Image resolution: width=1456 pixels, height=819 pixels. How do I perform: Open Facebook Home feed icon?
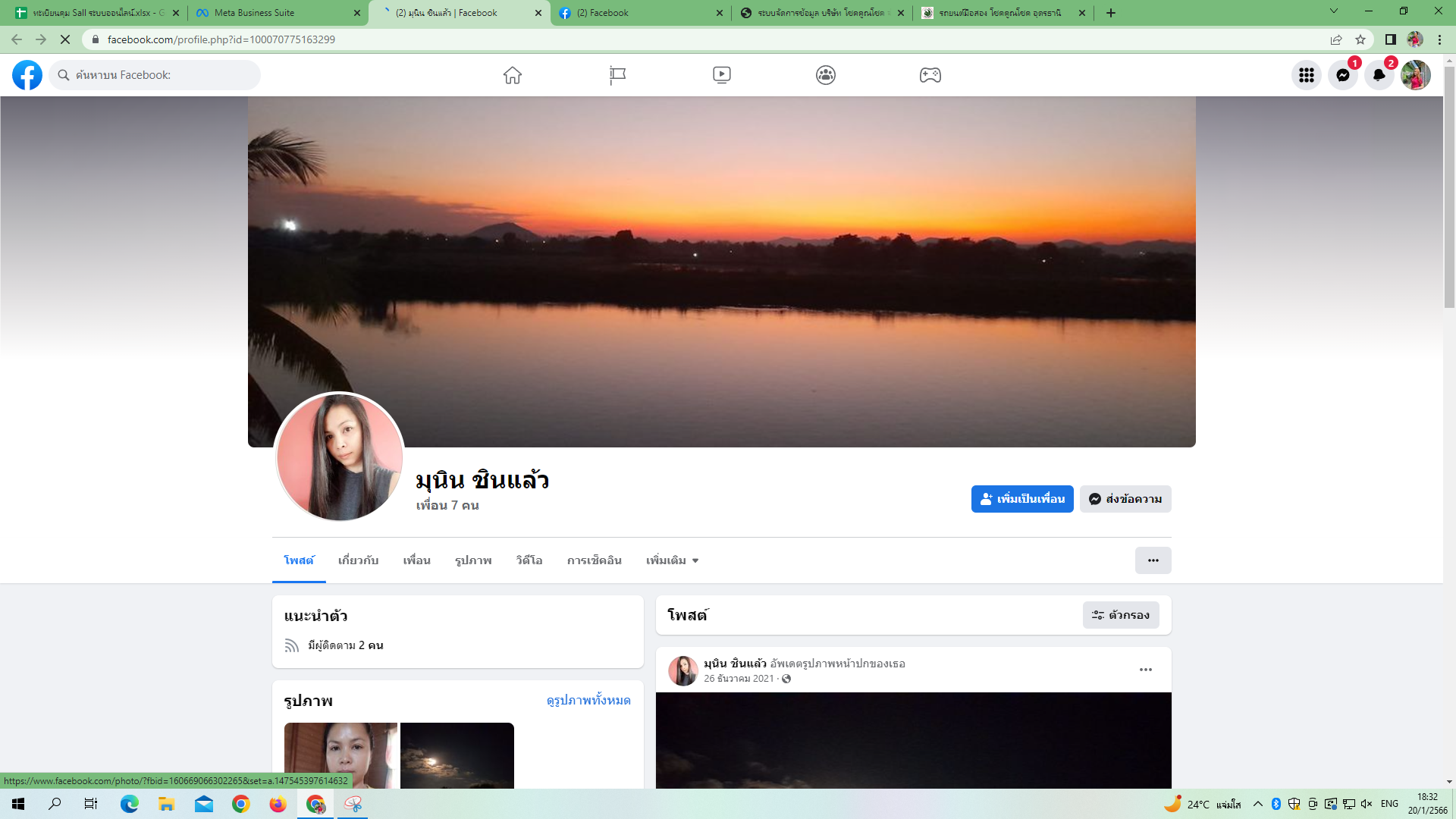point(513,75)
